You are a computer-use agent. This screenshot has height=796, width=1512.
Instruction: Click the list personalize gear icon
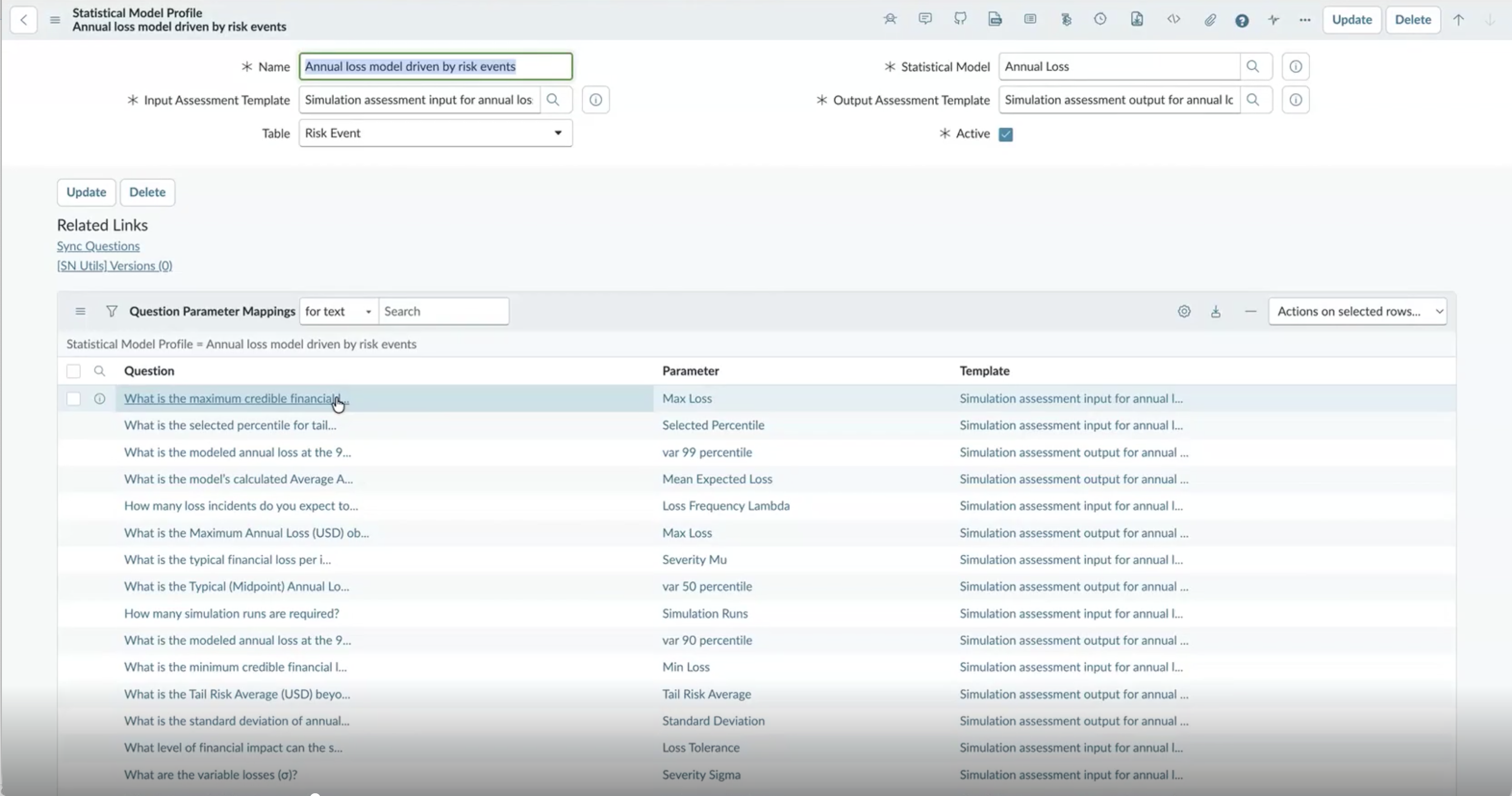pyautogui.click(x=1184, y=311)
